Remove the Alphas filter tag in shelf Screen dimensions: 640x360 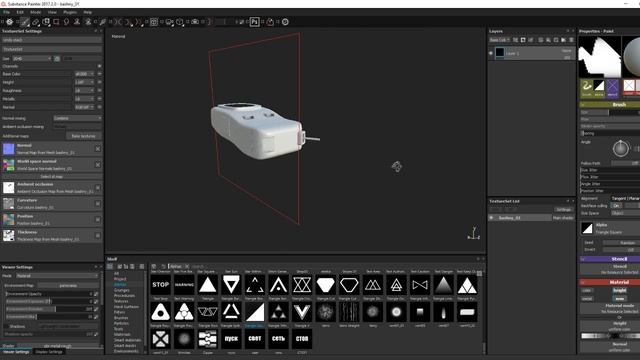[187, 267]
